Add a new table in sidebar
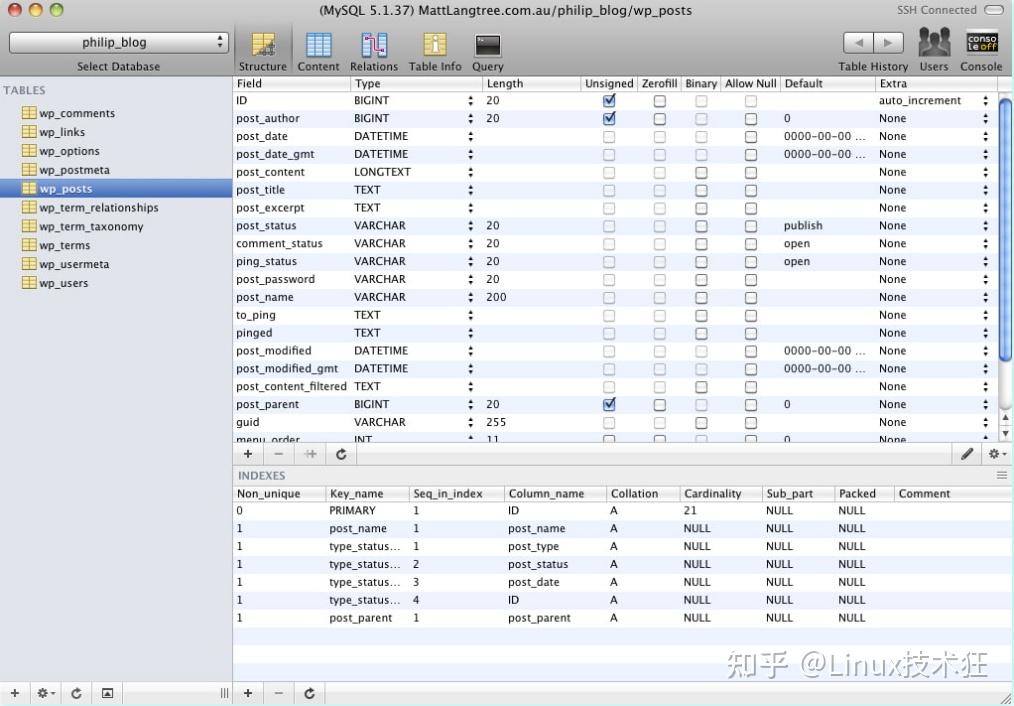Screen dimensions: 1014x706 15,693
